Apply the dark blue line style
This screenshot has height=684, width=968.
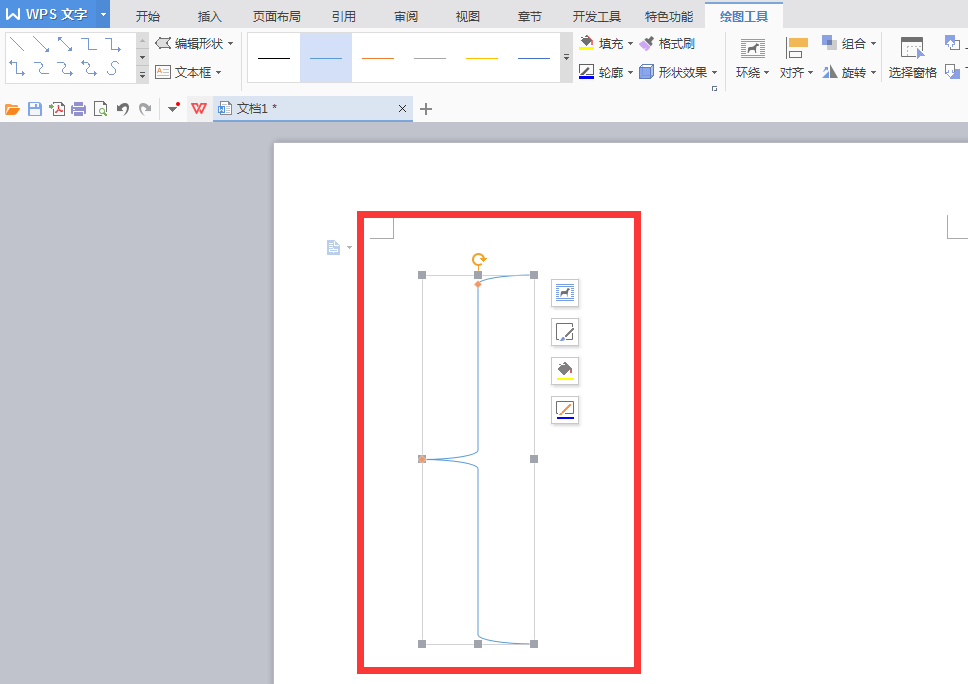point(534,58)
